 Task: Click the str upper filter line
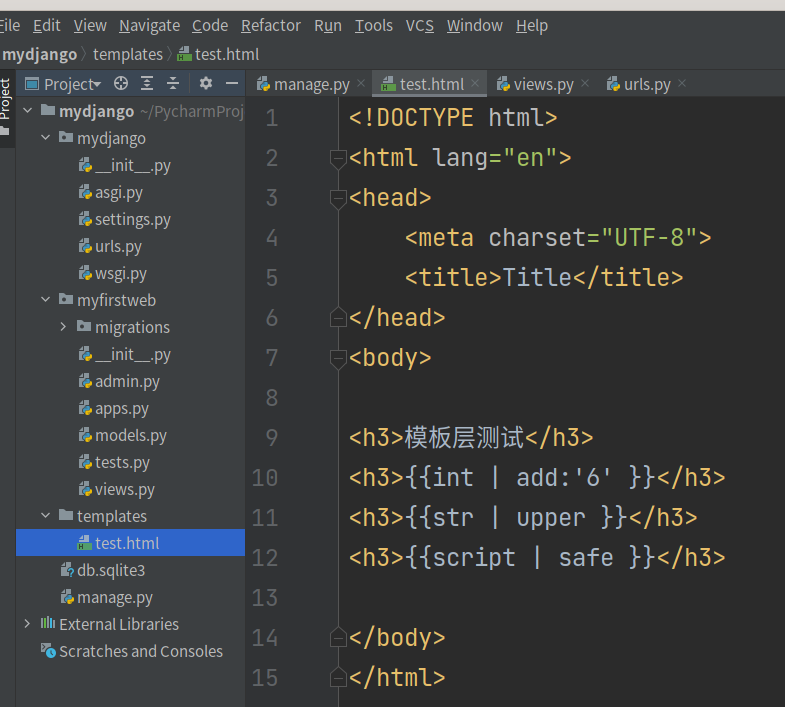click(523, 518)
